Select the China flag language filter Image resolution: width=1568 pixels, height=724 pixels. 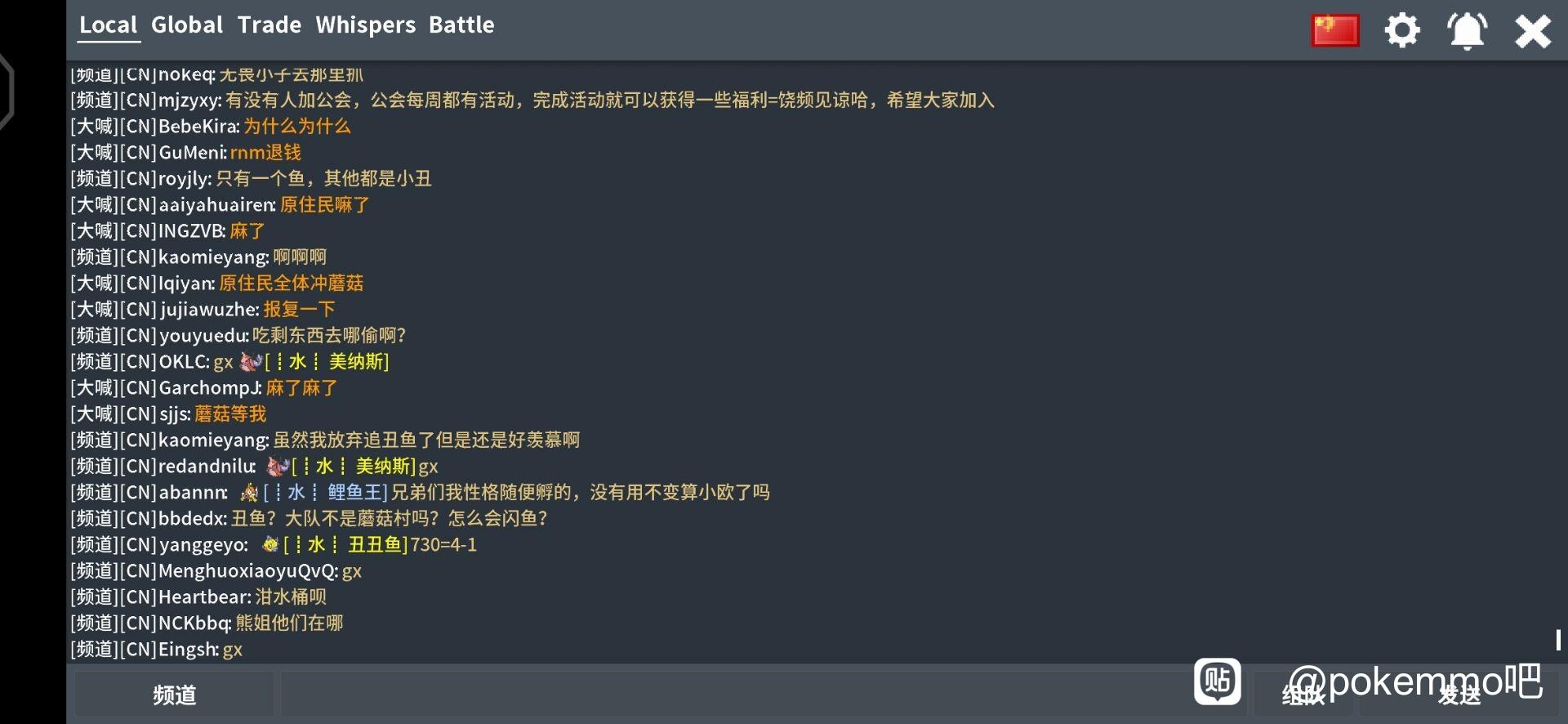pyautogui.click(x=1335, y=31)
